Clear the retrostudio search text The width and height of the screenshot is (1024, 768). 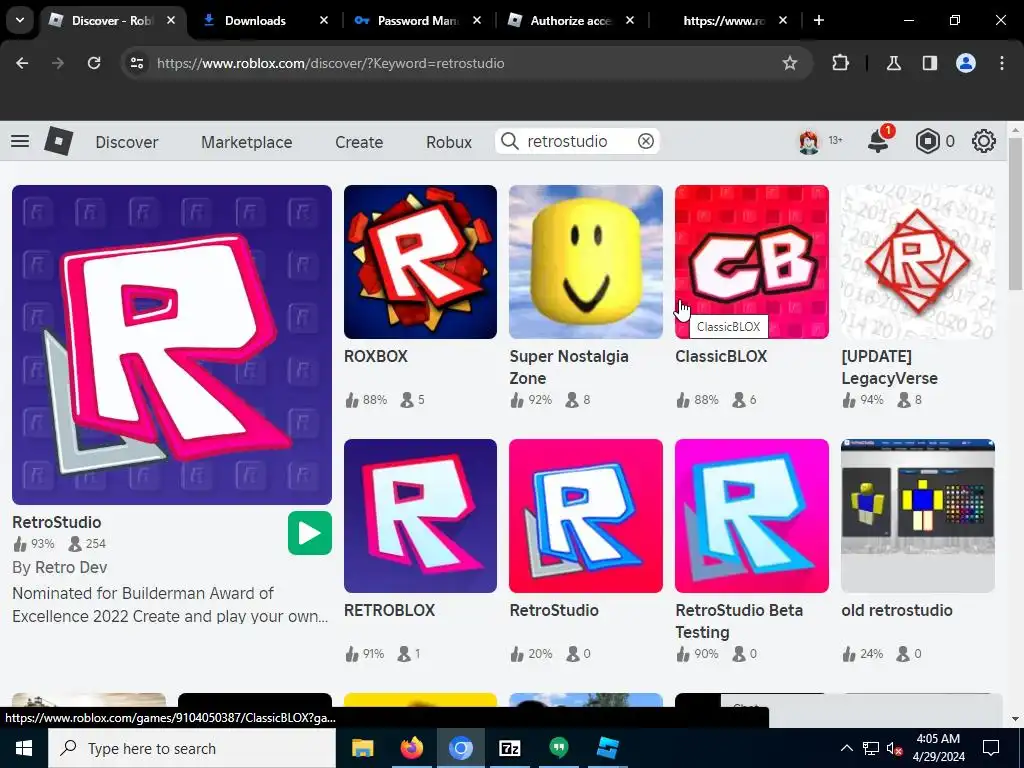tap(645, 141)
